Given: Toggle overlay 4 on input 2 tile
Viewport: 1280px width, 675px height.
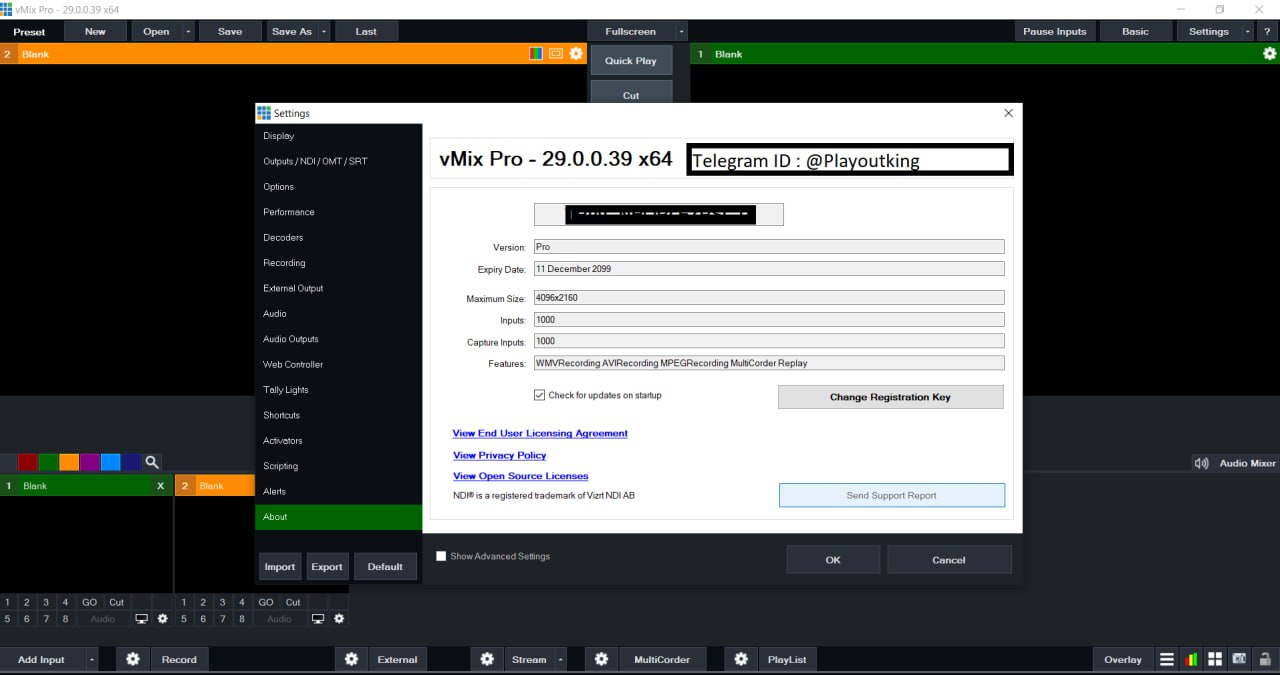Looking at the screenshot, I should click(241, 602).
